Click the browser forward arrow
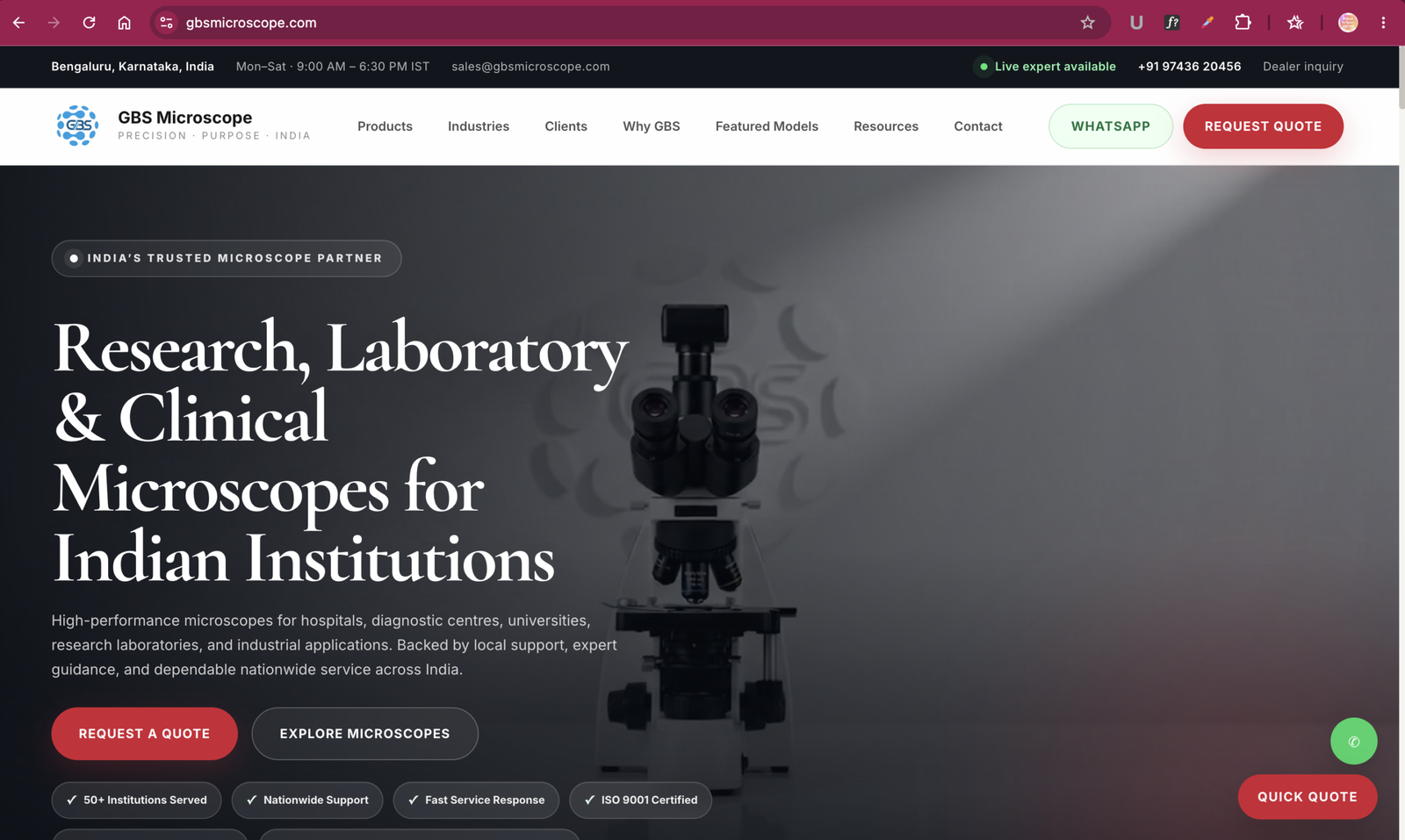Screen dimensions: 1405x840 54,23
